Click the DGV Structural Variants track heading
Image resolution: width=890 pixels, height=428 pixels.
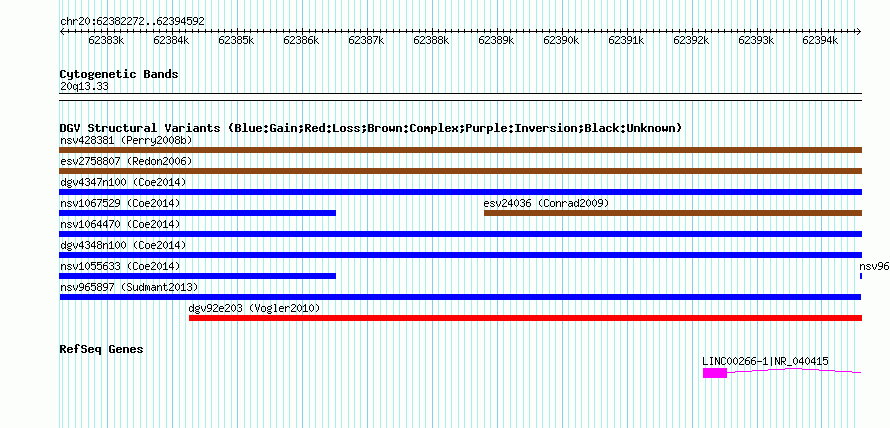click(371, 128)
